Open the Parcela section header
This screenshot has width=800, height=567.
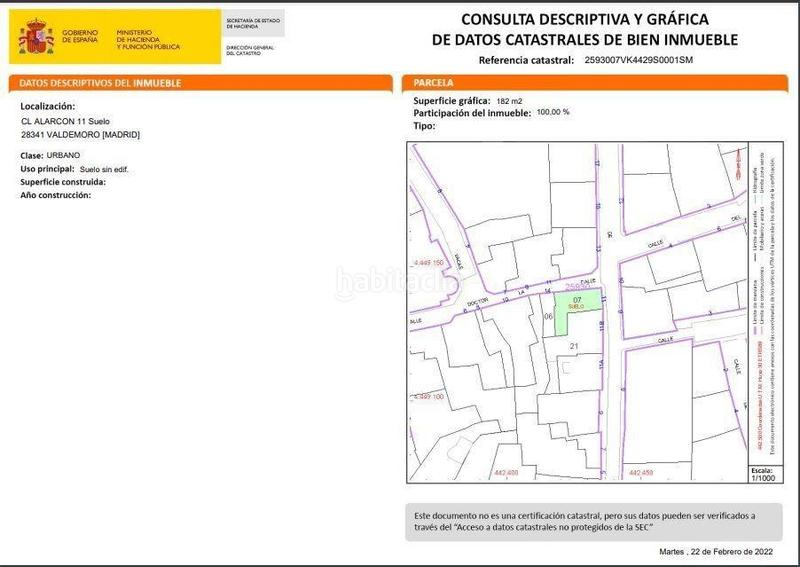click(x=434, y=83)
